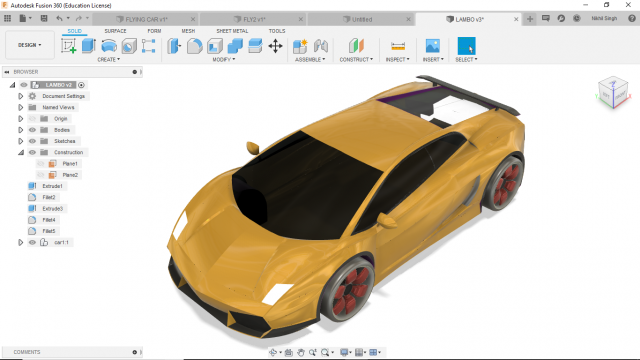Screen dimensions: 640x360
Task: Open the ASSEMBLE menu label
Action: (310, 60)
